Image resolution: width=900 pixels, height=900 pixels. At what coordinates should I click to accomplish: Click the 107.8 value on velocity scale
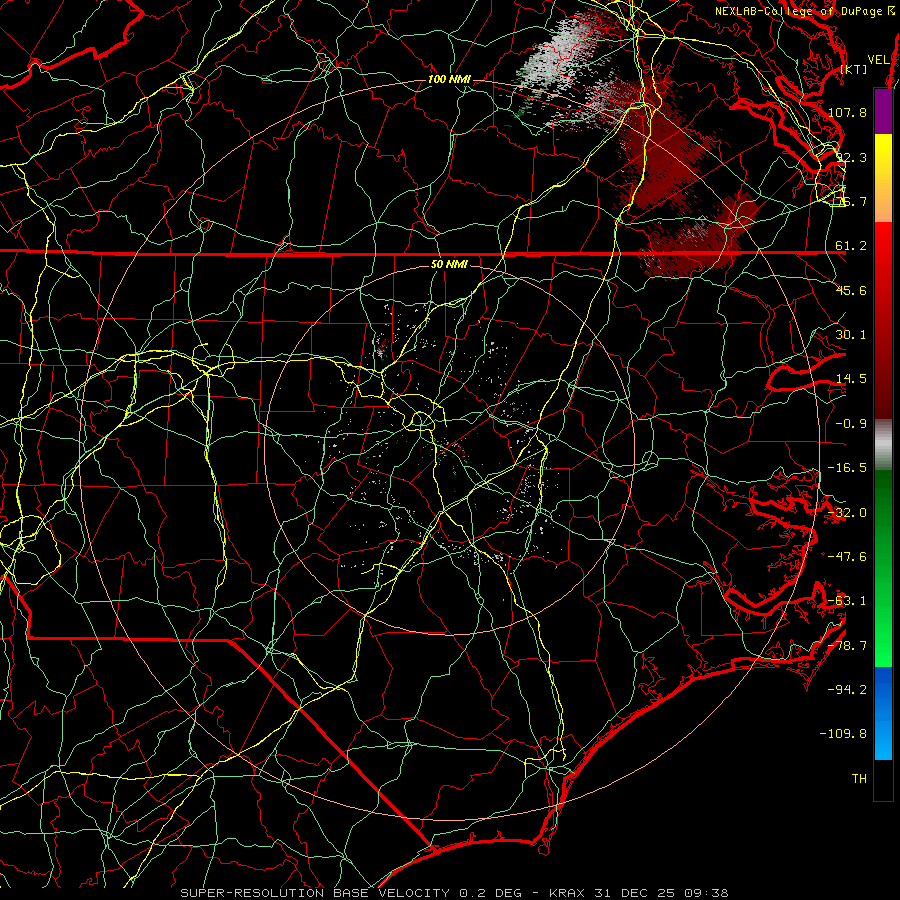click(847, 112)
